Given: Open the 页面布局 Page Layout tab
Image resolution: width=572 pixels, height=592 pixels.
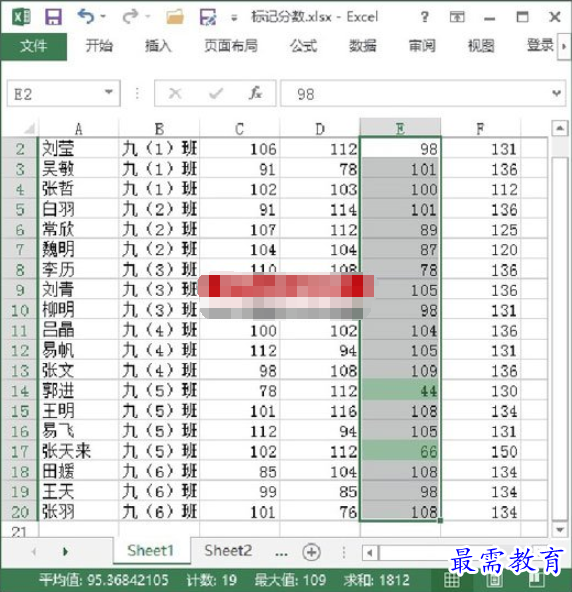Looking at the screenshot, I should (231, 46).
